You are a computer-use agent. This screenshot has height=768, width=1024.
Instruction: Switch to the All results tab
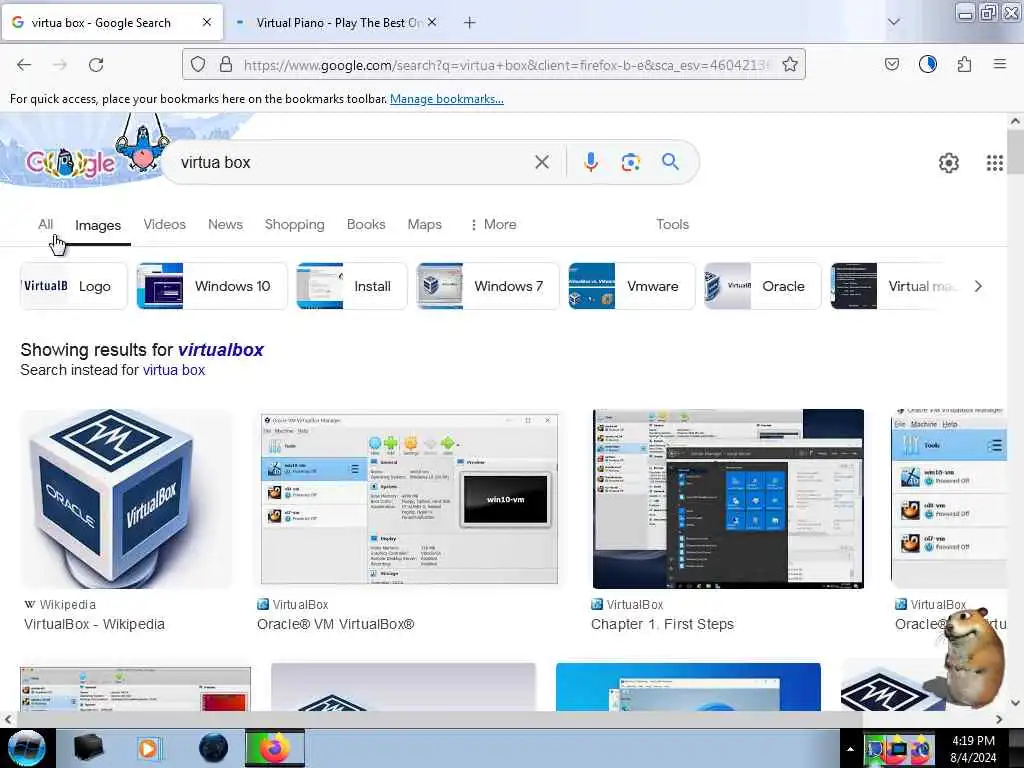(45, 224)
